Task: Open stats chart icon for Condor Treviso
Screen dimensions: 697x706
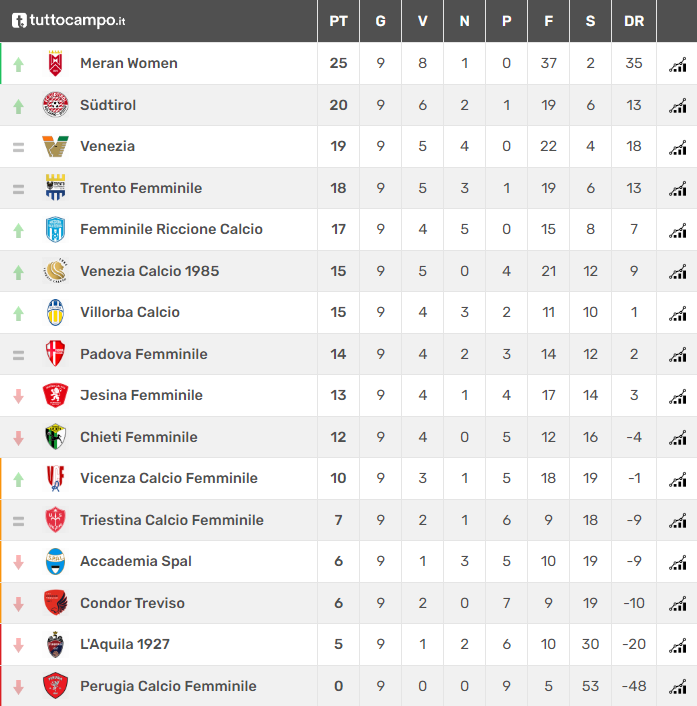Action: click(678, 604)
